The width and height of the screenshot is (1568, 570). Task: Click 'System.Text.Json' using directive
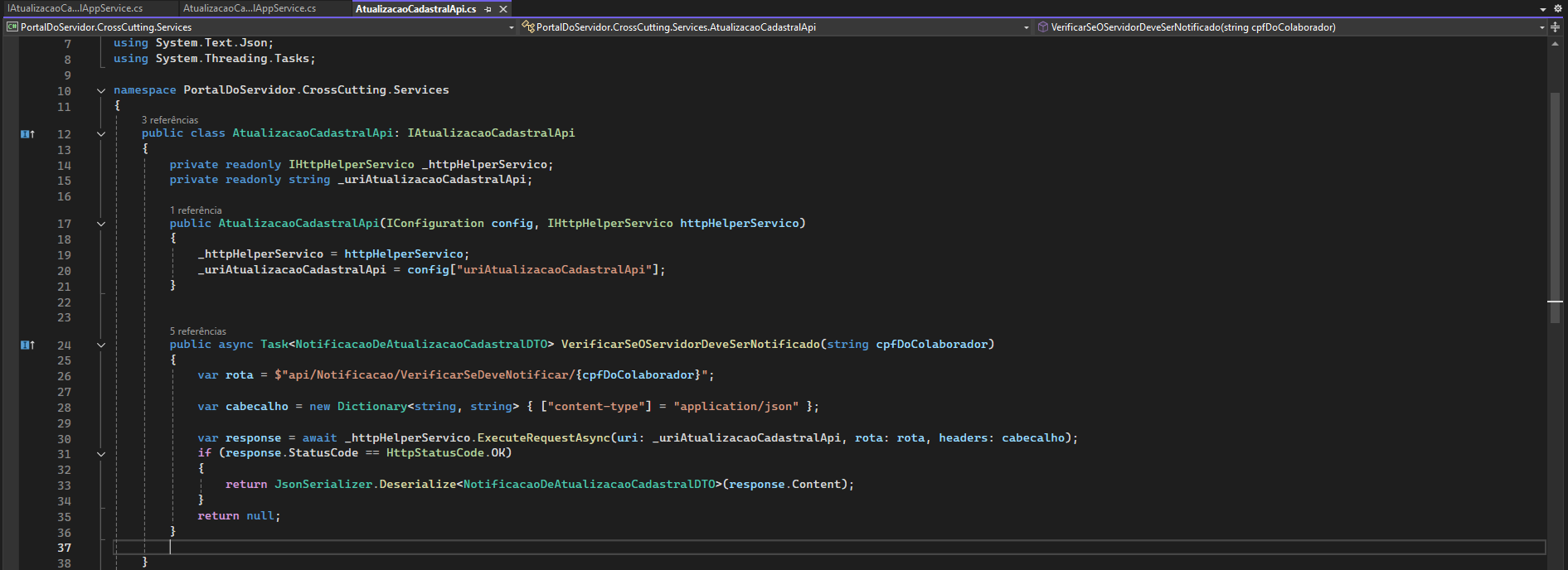211,43
